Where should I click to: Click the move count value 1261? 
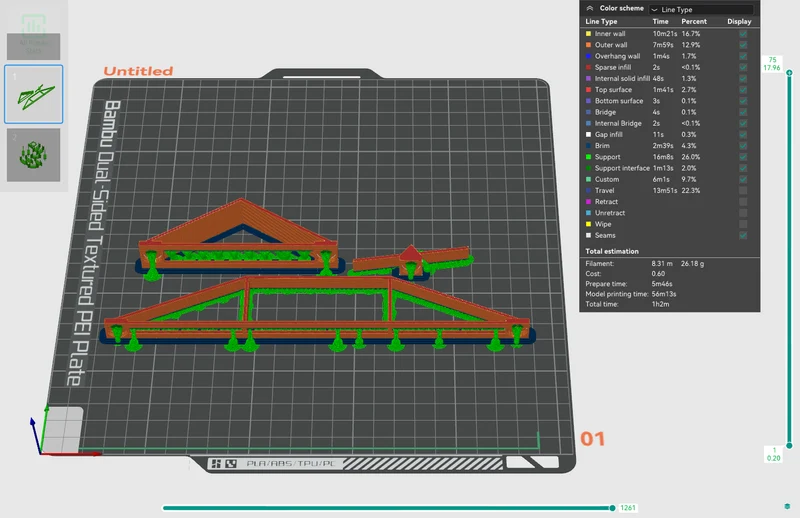pos(628,508)
